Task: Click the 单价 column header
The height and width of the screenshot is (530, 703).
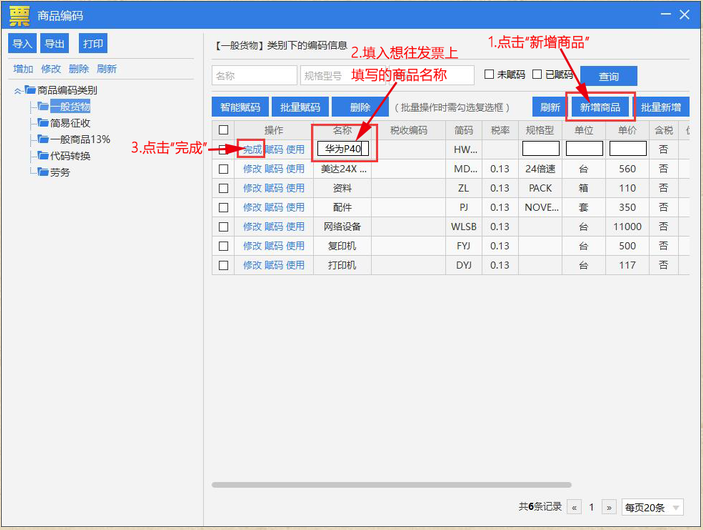Action: (627, 130)
